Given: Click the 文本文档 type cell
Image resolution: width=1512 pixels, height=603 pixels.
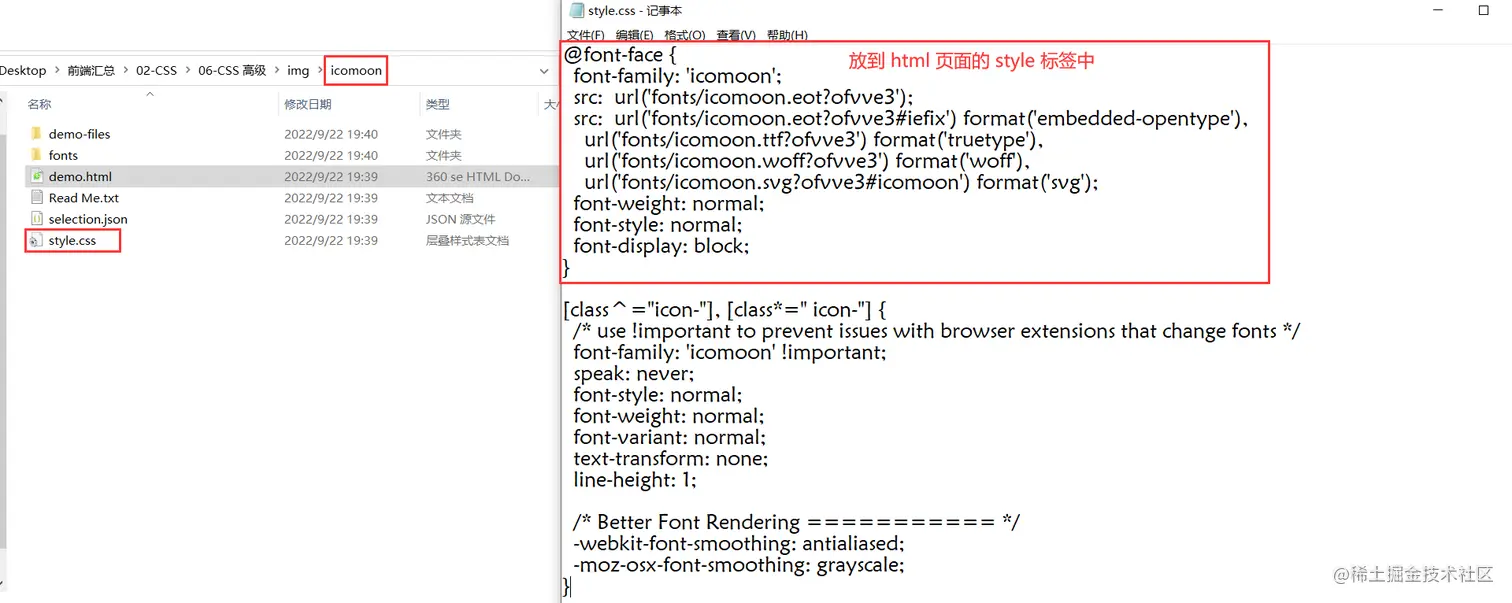Looking at the screenshot, I should click(x=449, y=198).
